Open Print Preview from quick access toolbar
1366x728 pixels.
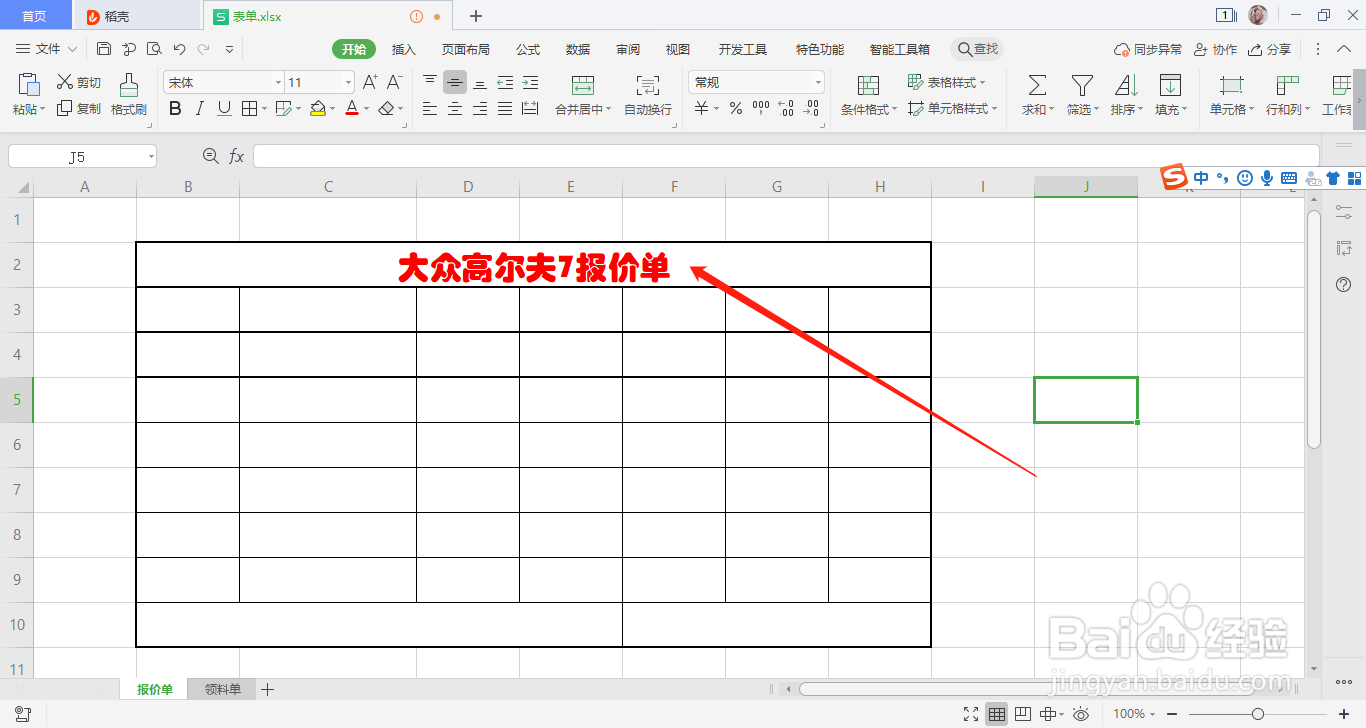click(154, 49)
